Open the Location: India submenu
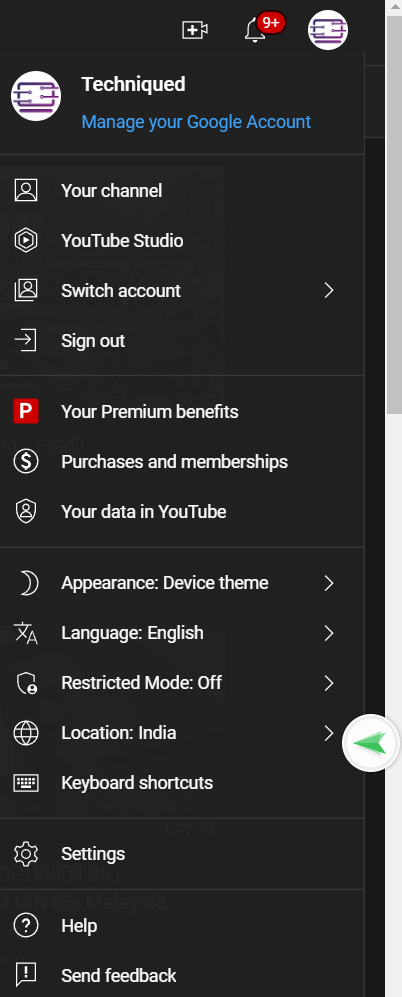Screen dimensions: 402x997 click(x=182, y=733)
